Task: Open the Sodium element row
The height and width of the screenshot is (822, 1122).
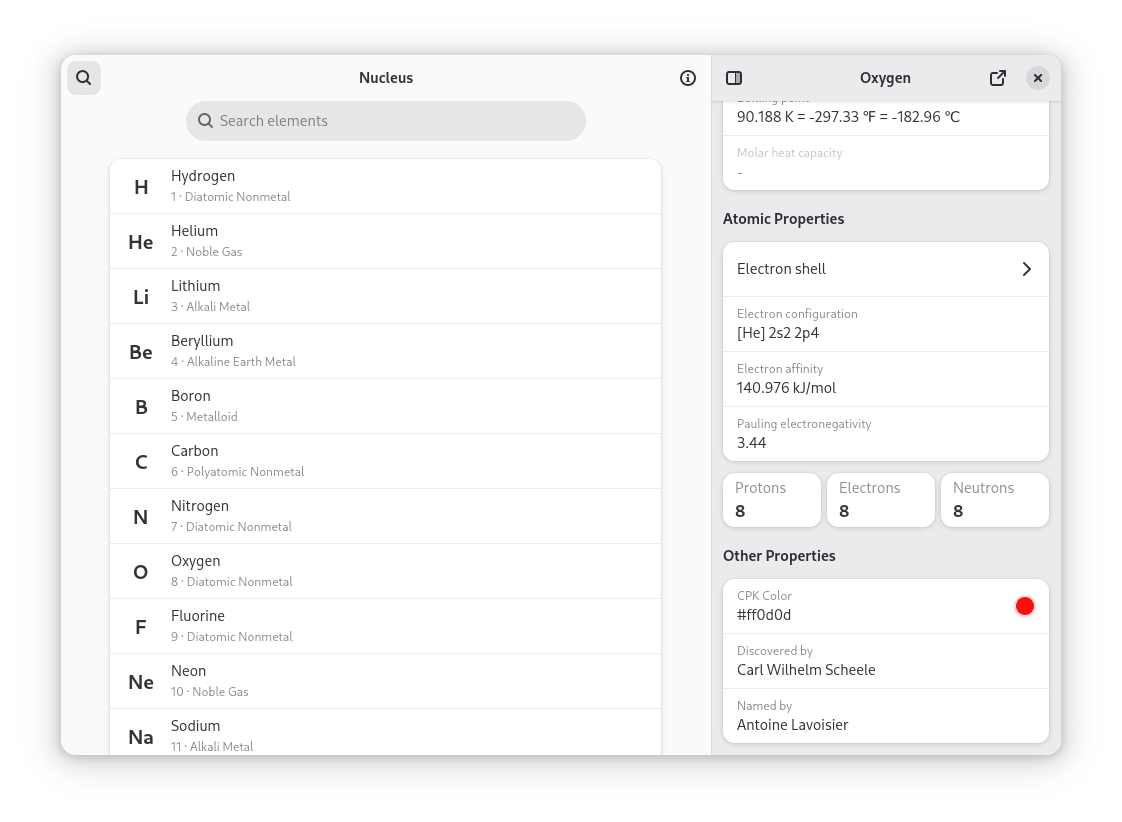Action: (x=385, y=734)
